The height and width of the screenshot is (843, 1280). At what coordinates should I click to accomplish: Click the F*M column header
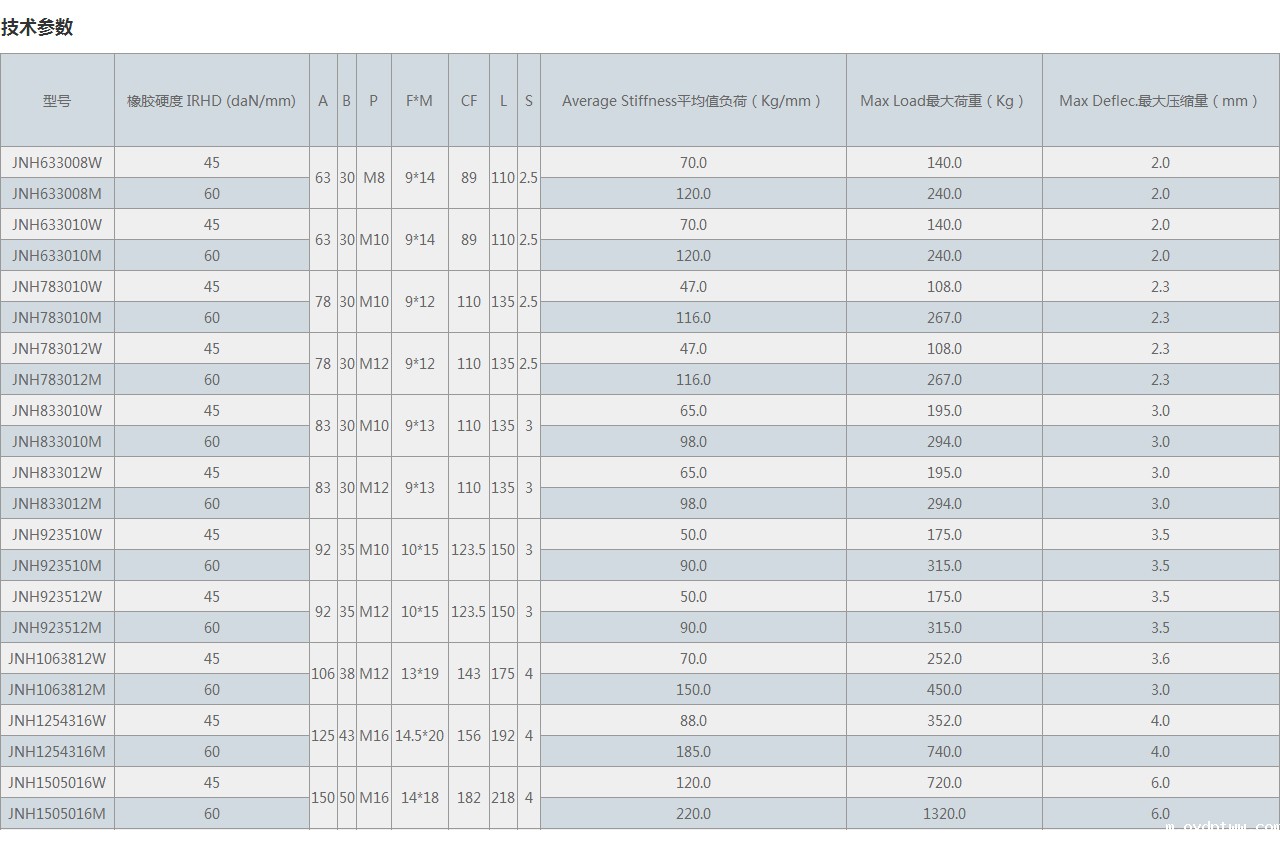(x=419, y=101)
